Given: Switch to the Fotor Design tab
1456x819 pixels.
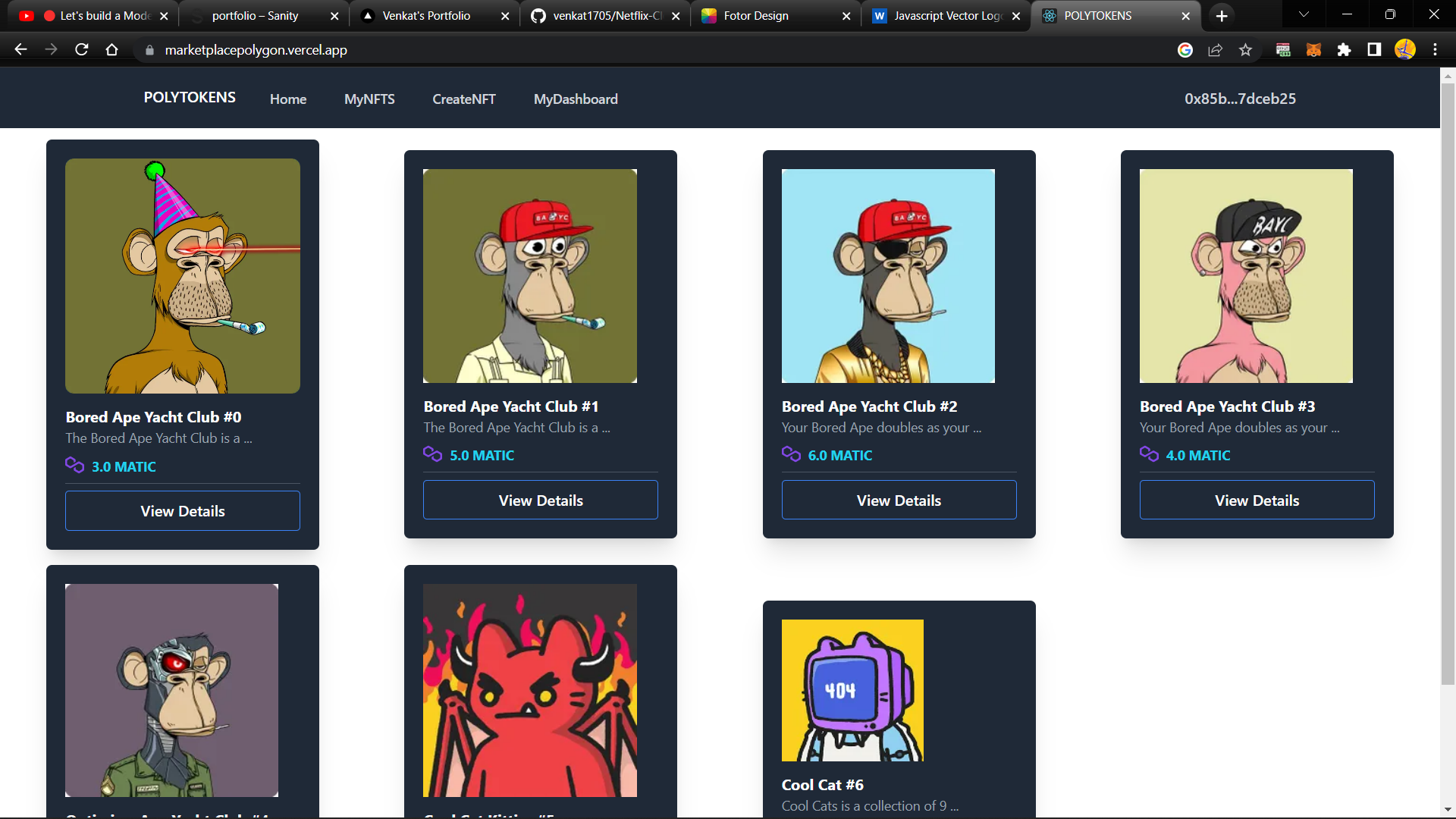Looking at the screenshot, I should click(x=777, y=16).
